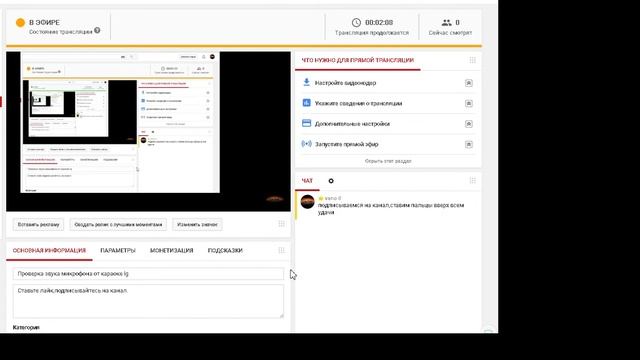Click the 'Изменить значок' button
Image resolution: width=640 pixels, height=360 pixels.
coord(197,224)
